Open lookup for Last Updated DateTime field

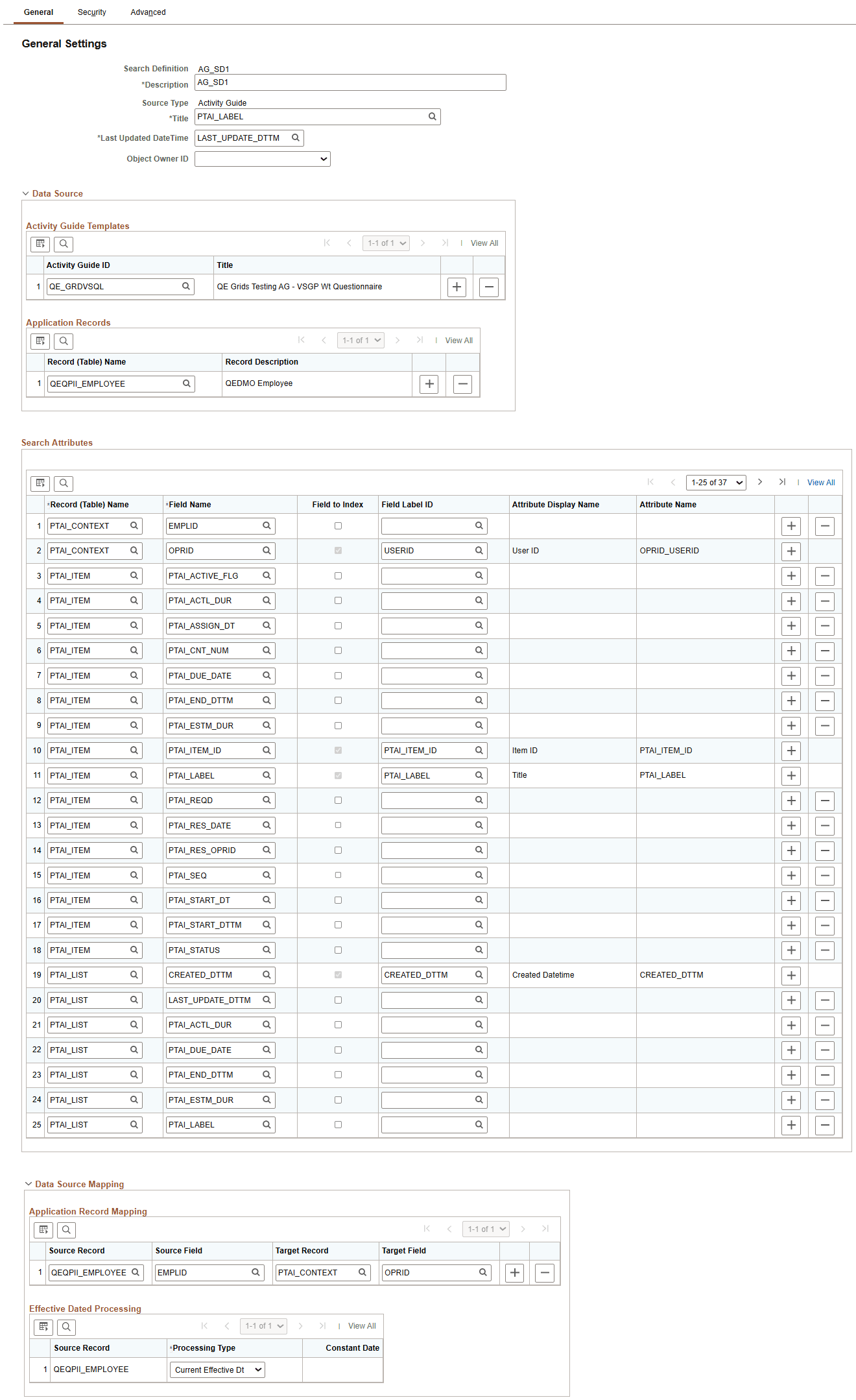[296, 138]
